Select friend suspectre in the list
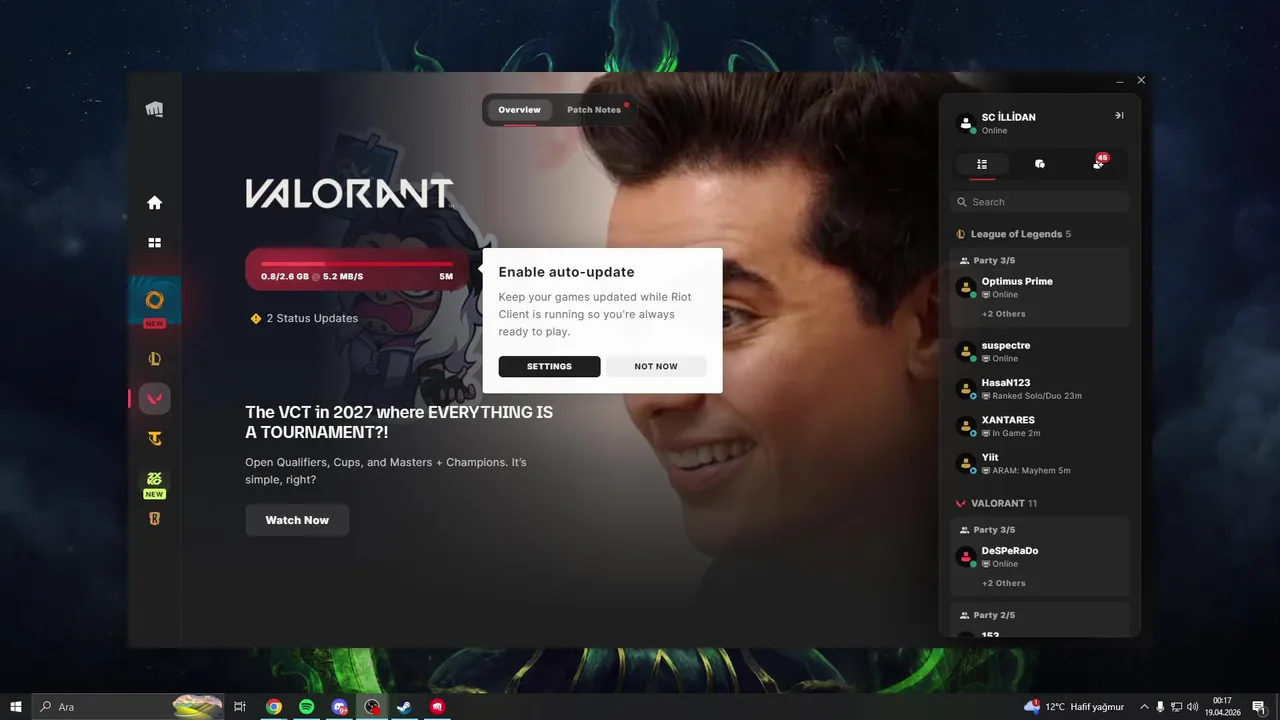The height and width of the screenshot is (720, 1280). click(1040, 351)
